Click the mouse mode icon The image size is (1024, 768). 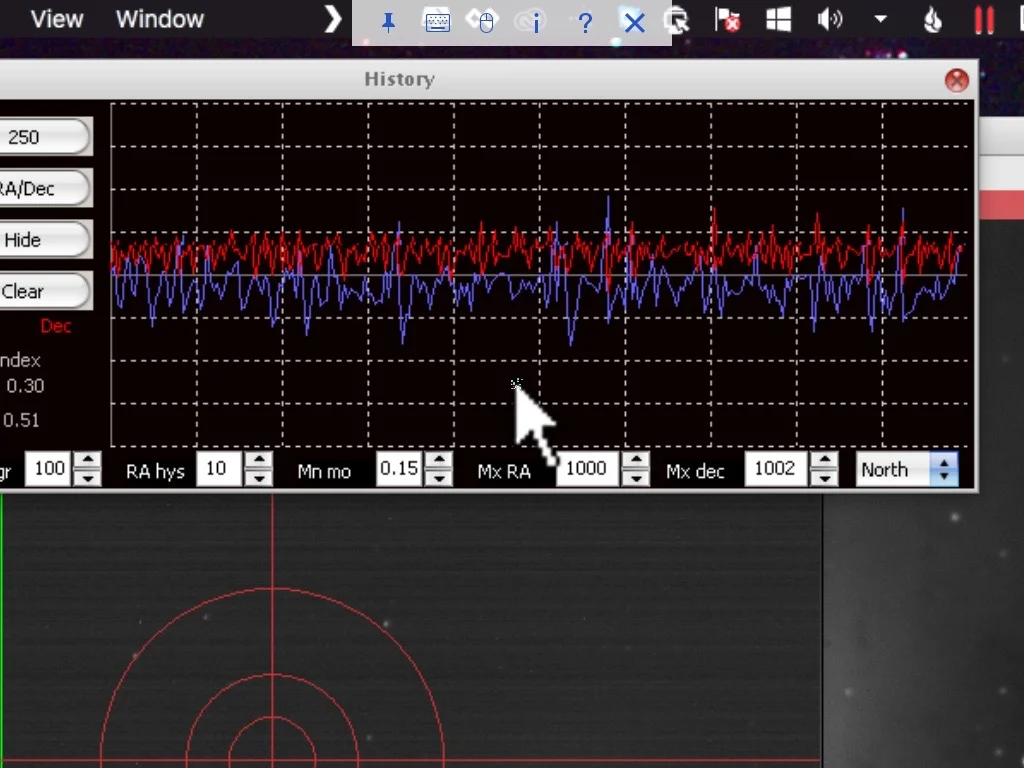click(483, 22)
